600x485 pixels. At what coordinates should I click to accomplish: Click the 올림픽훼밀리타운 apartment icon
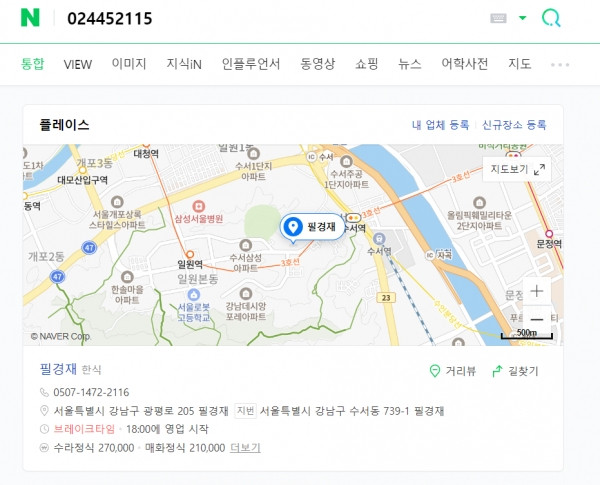pyautogui.click(x=479, y=202)
